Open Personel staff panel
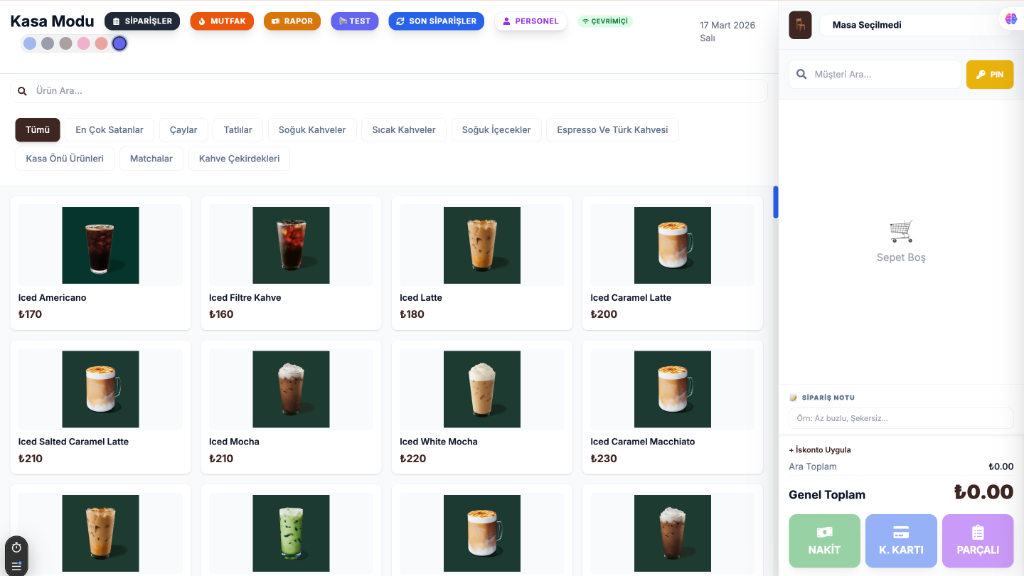The width and height of the screenshot is (1024, 576). pos(530,21)
